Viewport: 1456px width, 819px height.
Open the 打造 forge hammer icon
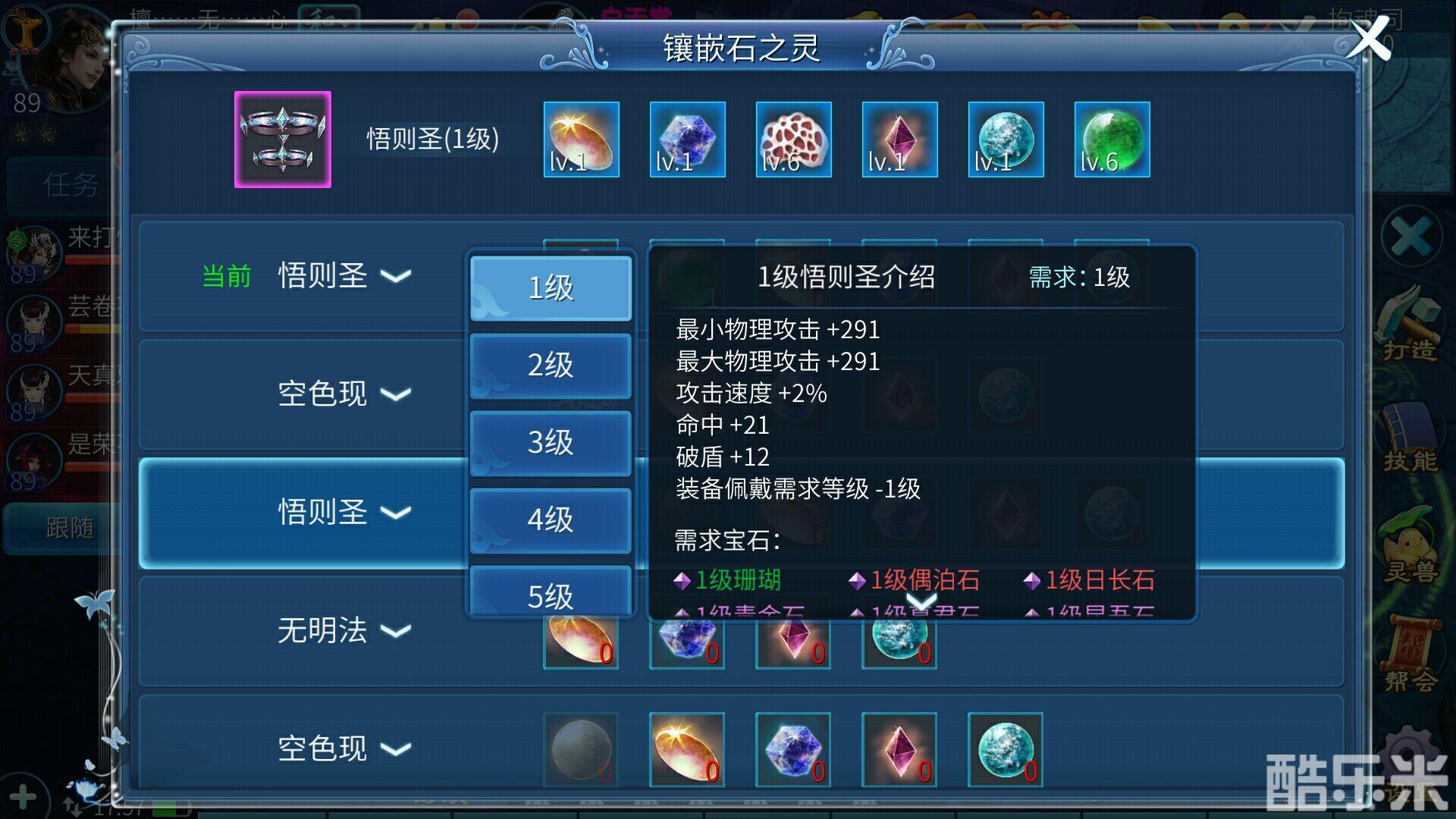click(x=1410, y=324)
